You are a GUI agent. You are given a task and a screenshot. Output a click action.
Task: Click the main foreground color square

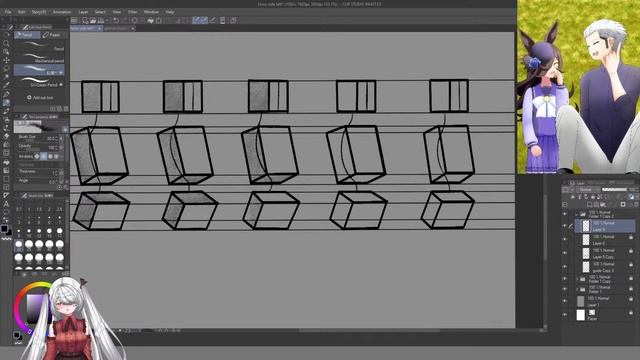[4, 229]
